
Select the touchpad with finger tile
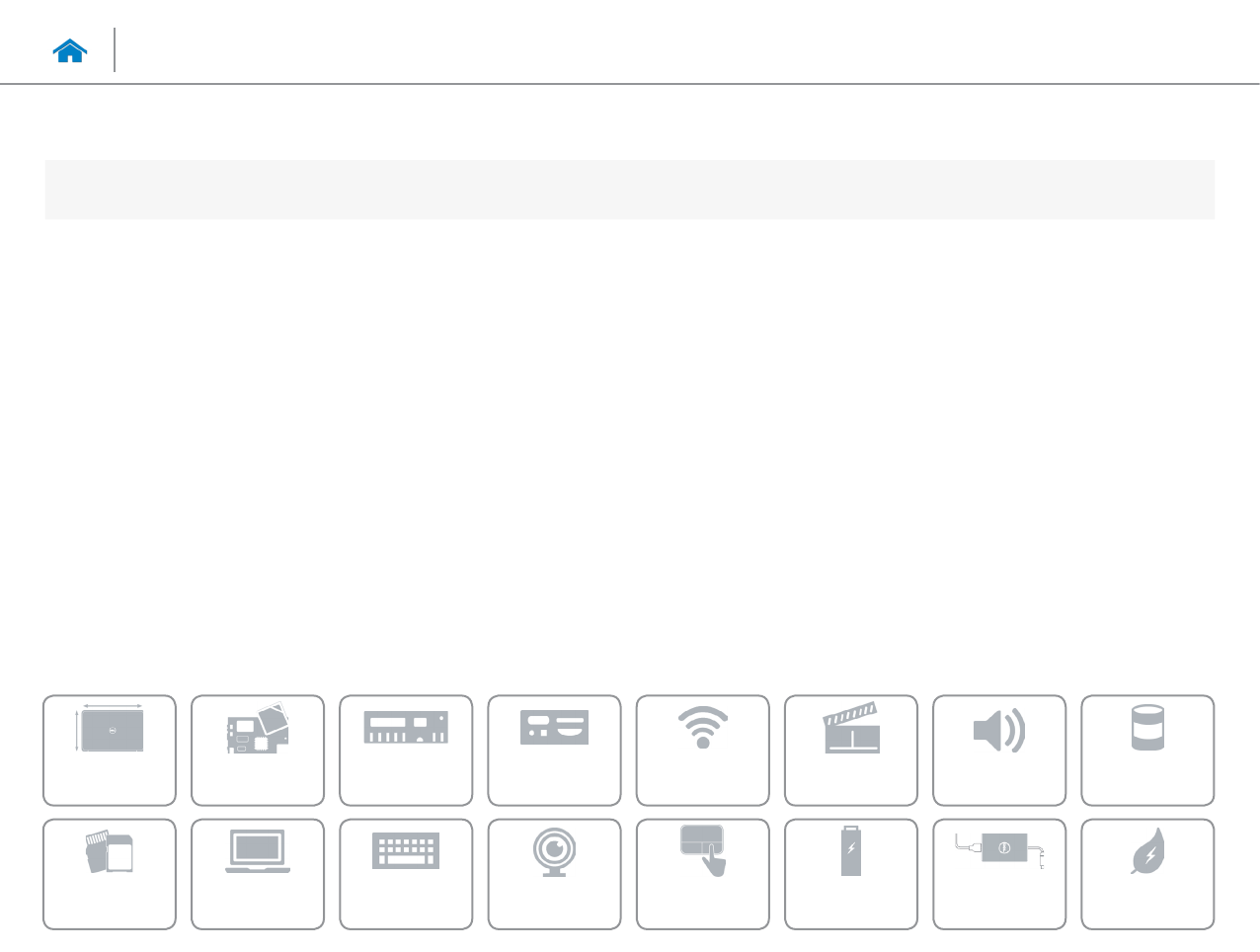(x=702, y=874)
